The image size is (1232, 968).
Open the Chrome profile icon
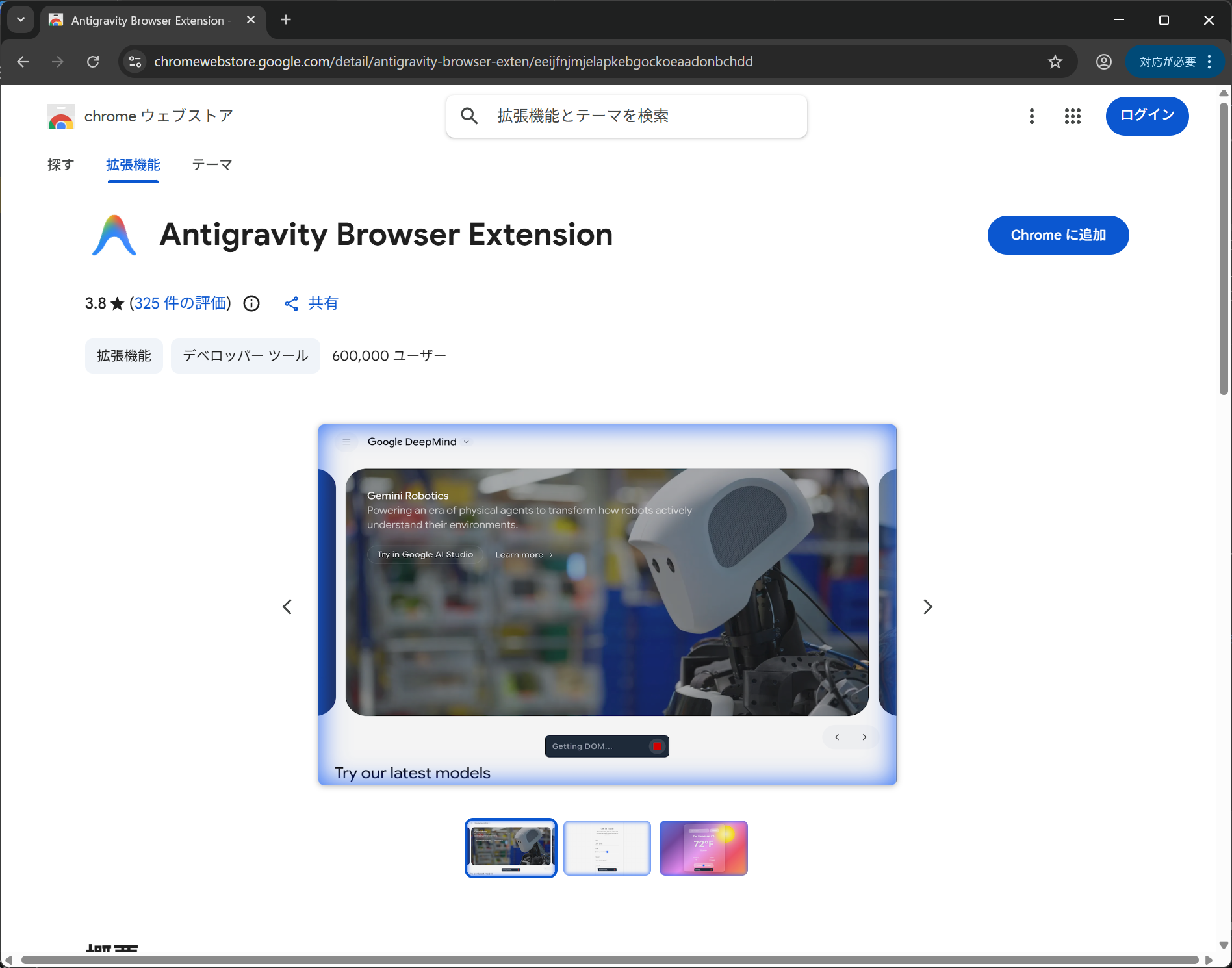click(x=1104, y=62)
